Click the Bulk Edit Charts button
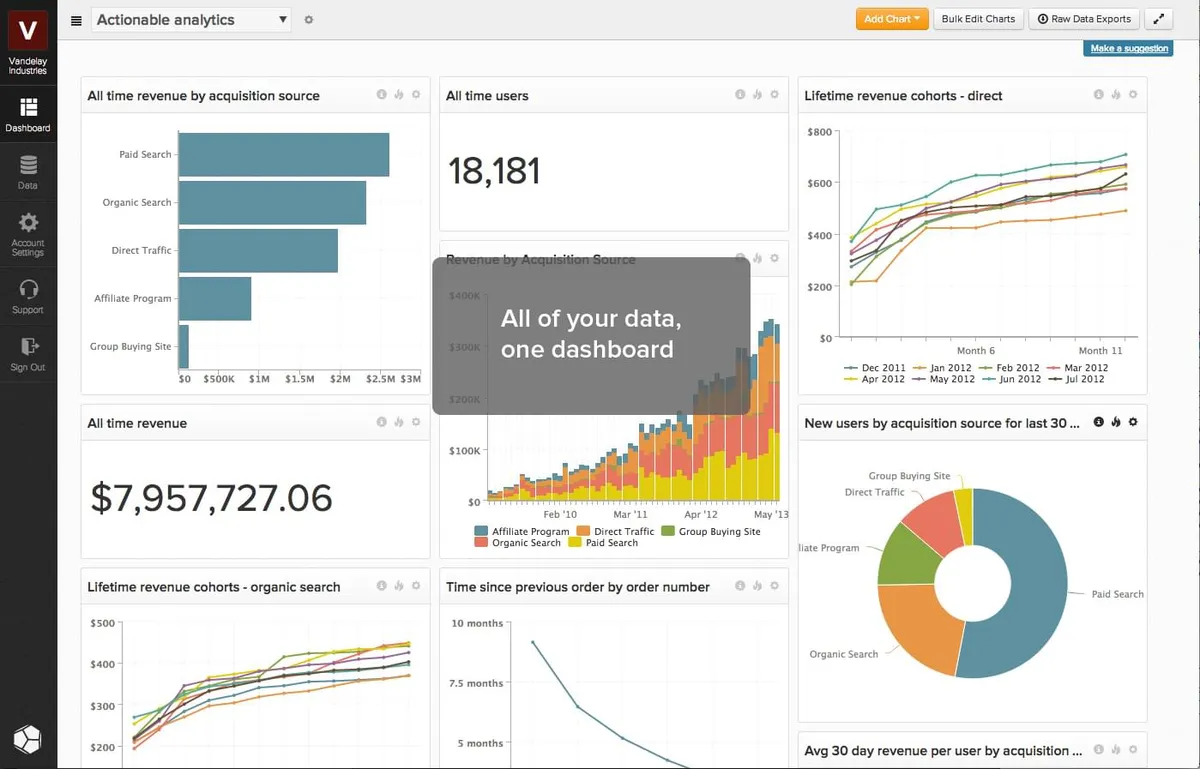This screenshot has height=769, width=1200. pos(978,19)
